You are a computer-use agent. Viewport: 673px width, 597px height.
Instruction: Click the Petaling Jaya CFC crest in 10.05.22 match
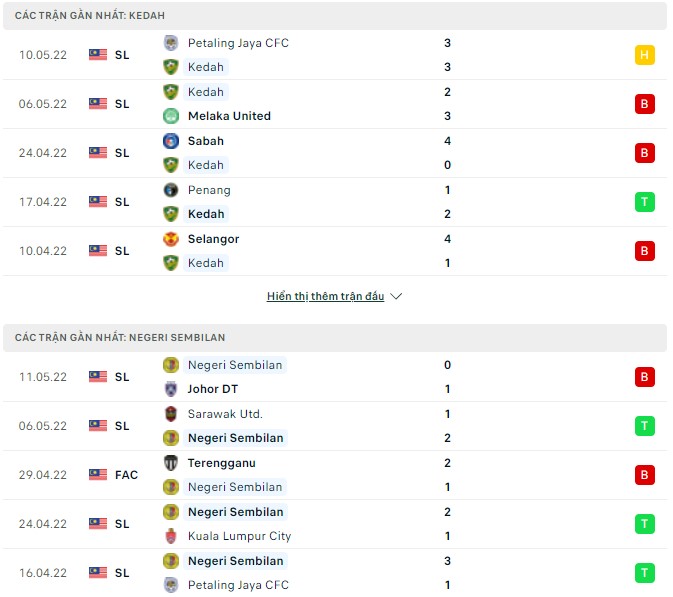point(170,43)
